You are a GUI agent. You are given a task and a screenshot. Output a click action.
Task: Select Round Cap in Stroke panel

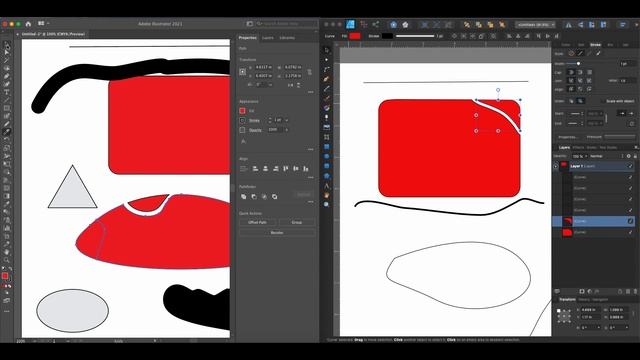(571, 72)
